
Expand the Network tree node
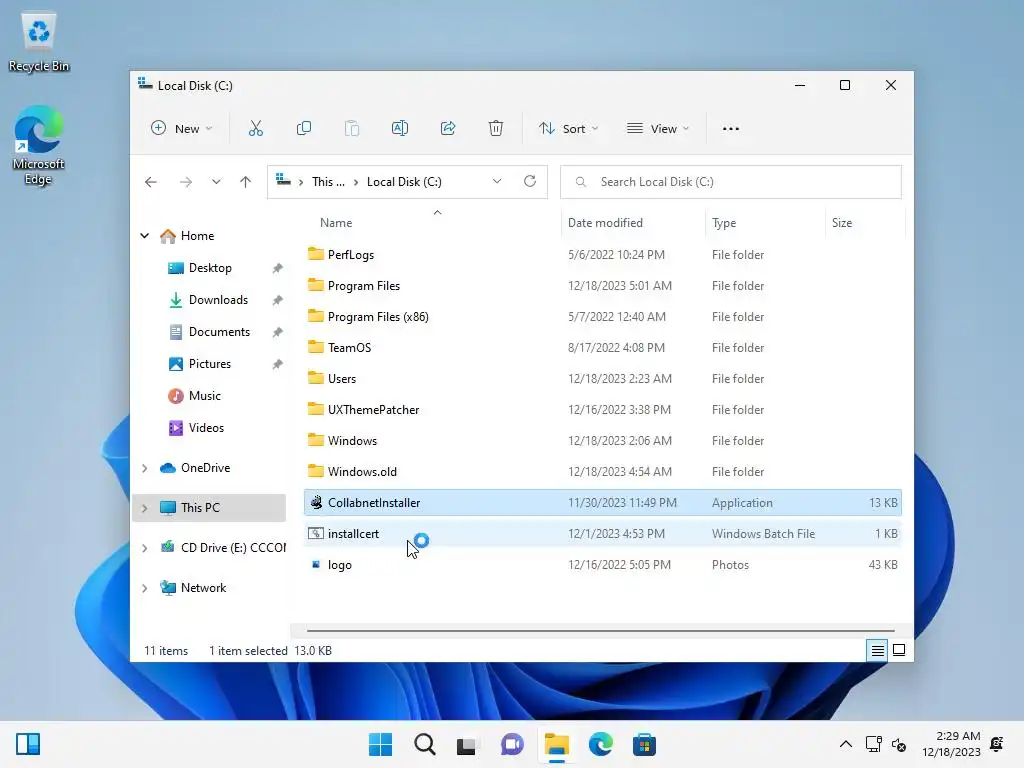tap(145, 588)
